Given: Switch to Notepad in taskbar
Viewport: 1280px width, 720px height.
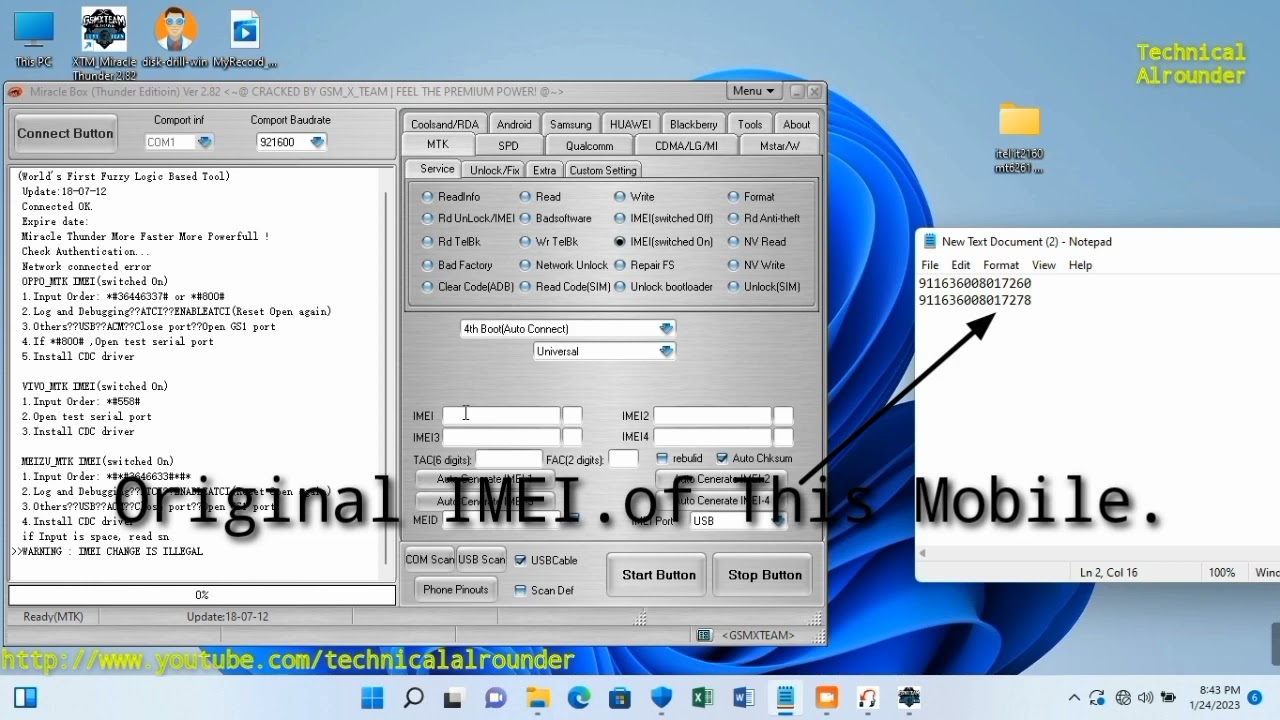Looking at the screenshot, I should (x=785, y=697).
